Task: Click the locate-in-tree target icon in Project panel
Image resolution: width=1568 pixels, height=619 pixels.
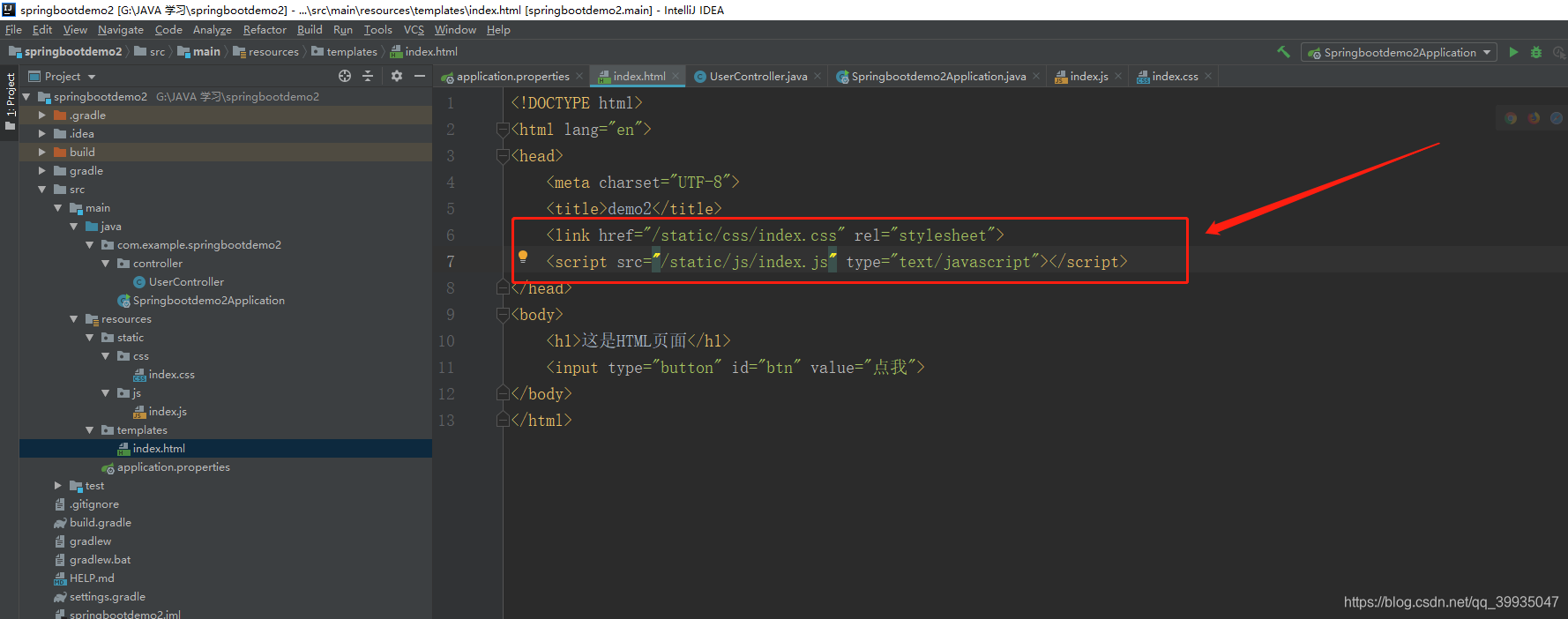Action: pyautogui.click(x=345, y=76)
